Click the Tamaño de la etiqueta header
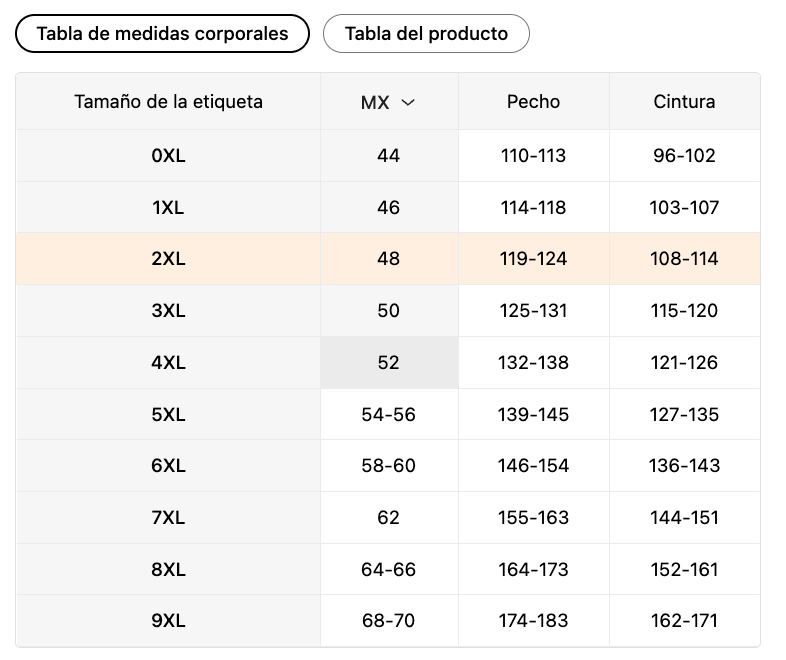The height and width of the screenshot is (660, 786). pos(168,102)
